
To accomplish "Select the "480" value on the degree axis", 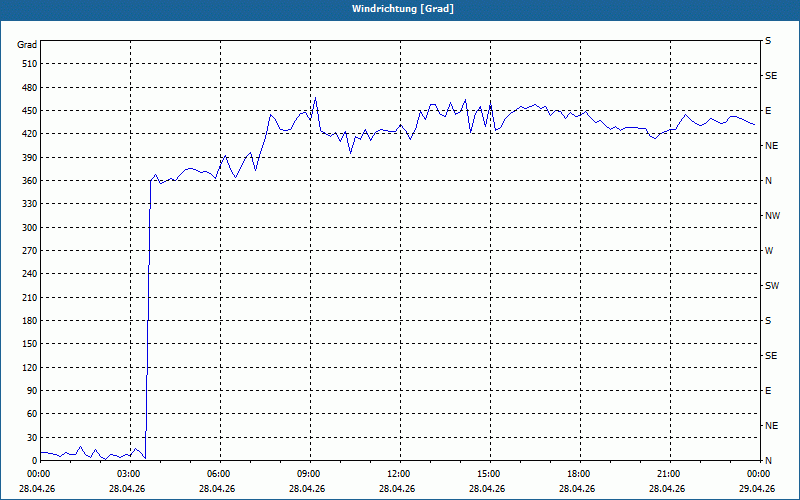I will tap(30, 87).
